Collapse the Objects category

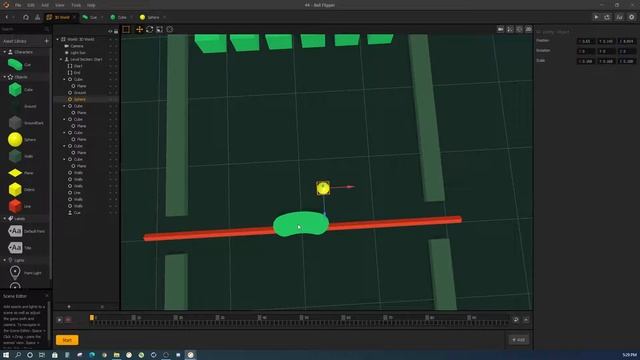point(4,77)
